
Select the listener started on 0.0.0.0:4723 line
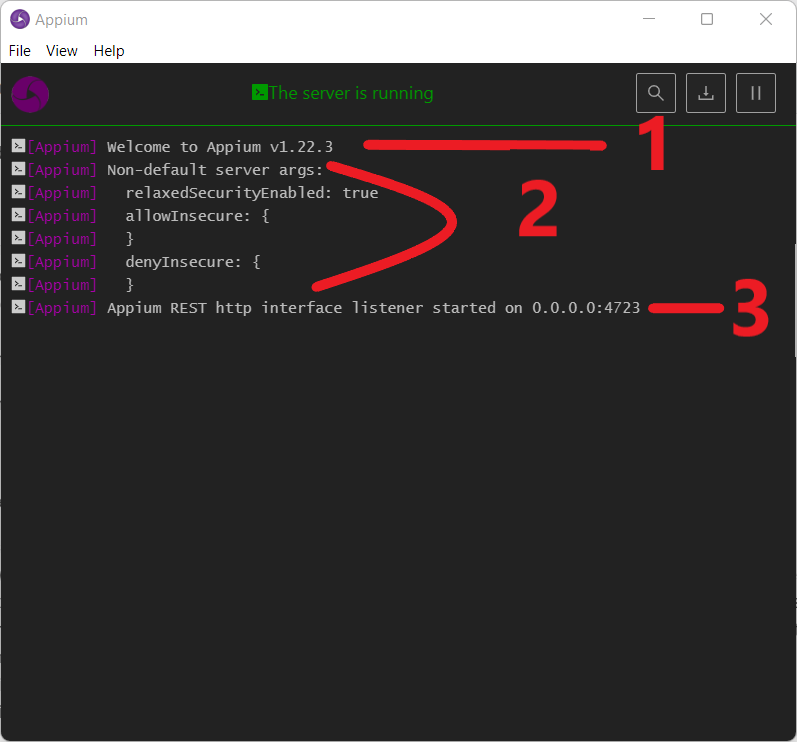[374, 308]
